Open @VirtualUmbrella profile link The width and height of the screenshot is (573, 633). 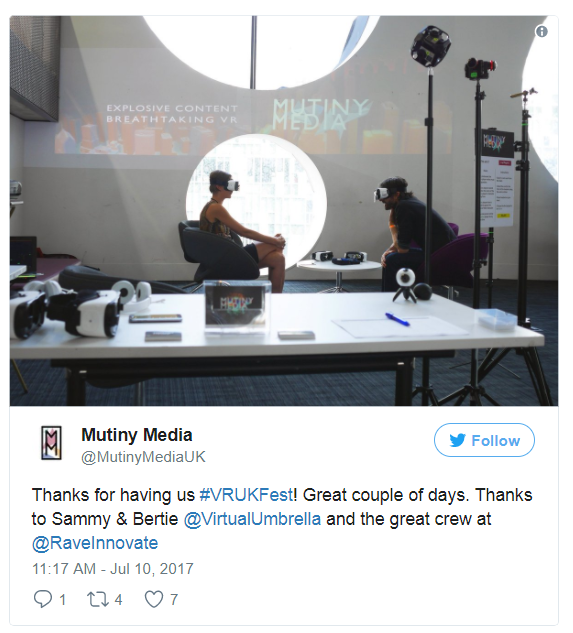click(x=252, y=519)
